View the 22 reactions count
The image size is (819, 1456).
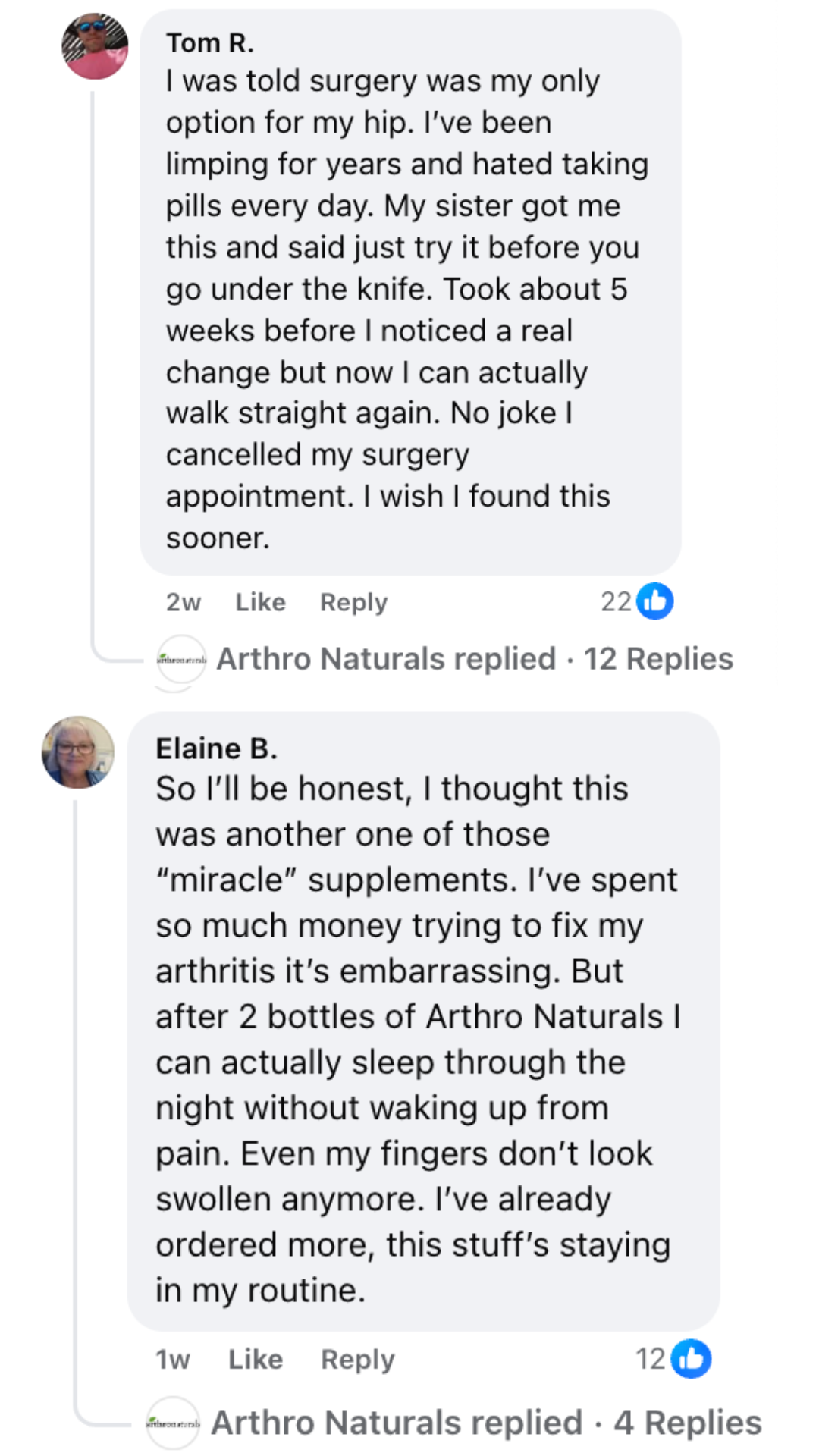pos(616,601)
